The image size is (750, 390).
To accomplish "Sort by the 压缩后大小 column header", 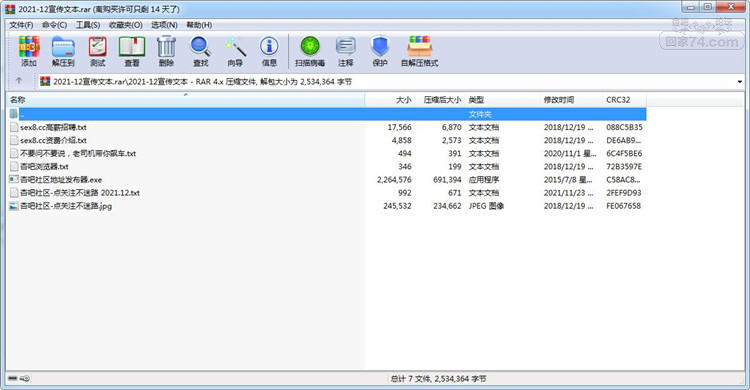I will (x=439, y=100).
